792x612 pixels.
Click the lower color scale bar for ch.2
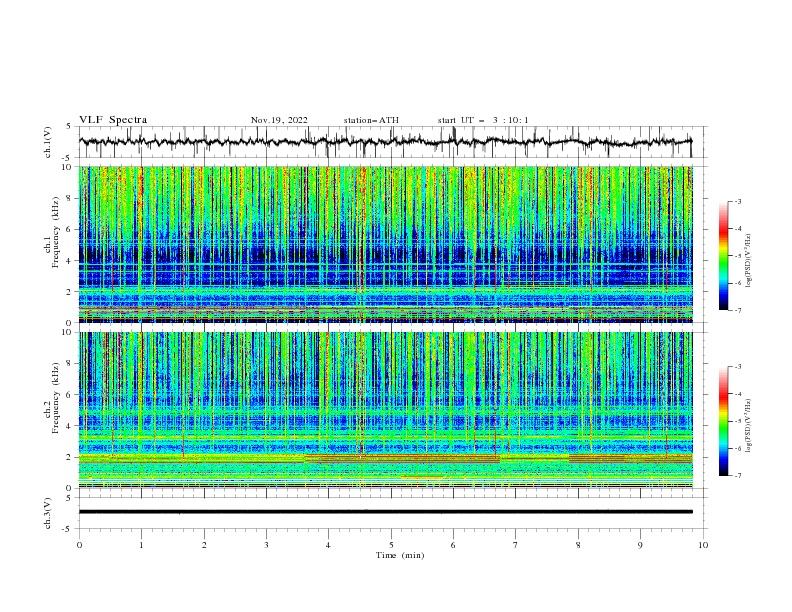coord(723,421)
